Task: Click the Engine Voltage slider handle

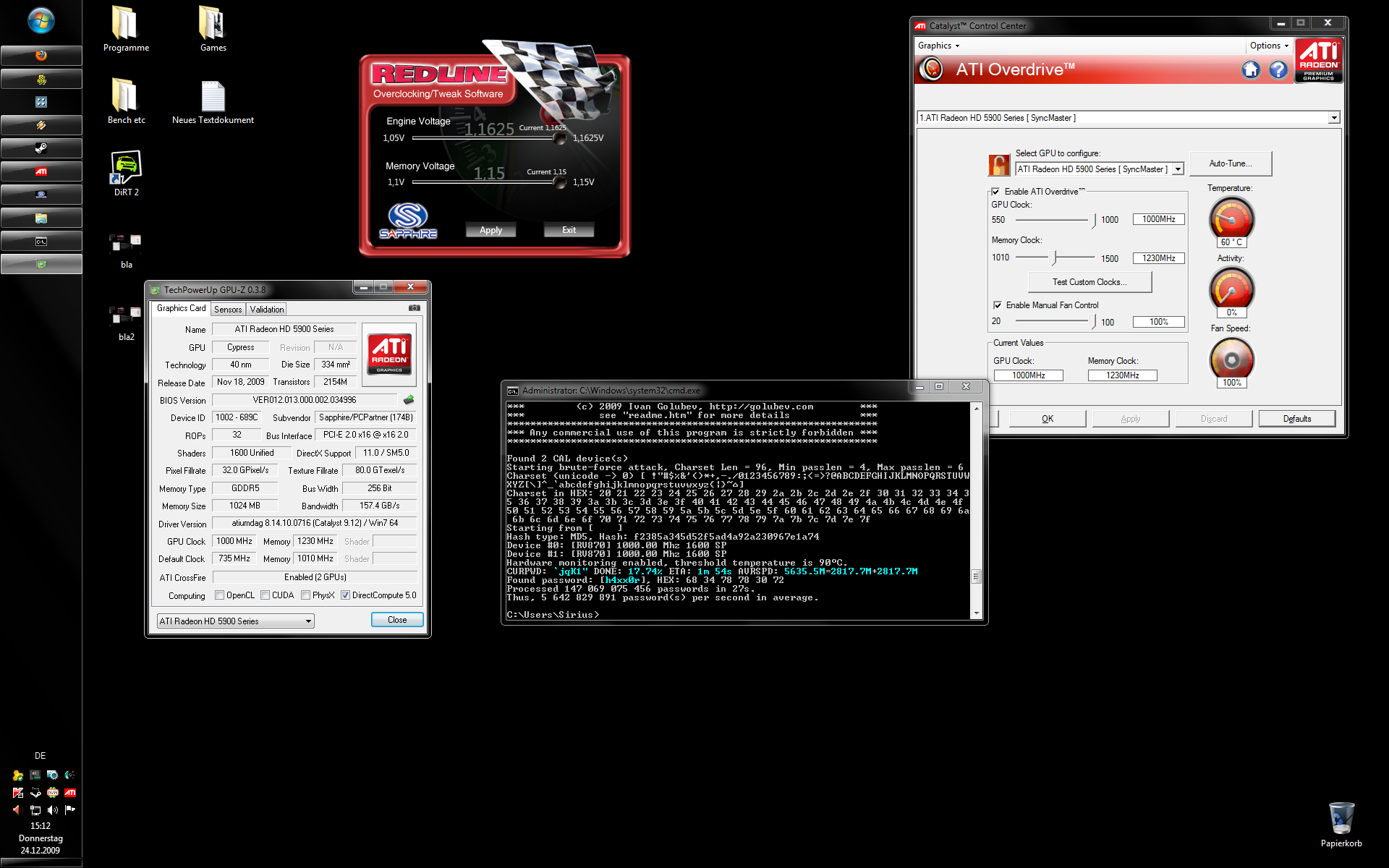Action: pos(559,138)
